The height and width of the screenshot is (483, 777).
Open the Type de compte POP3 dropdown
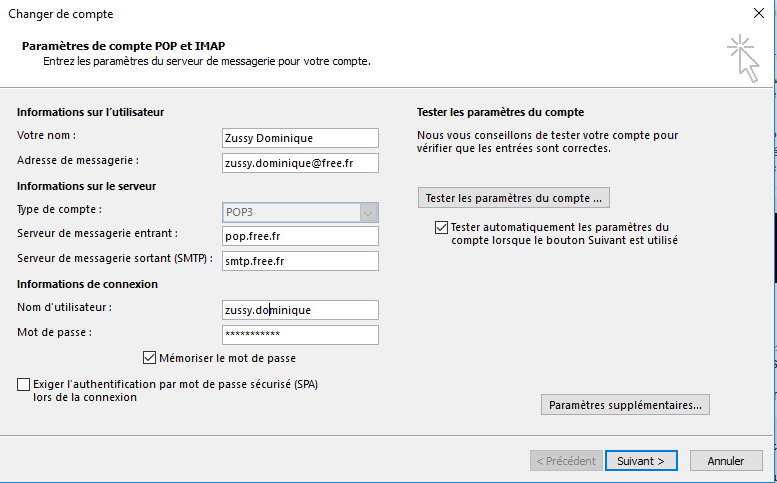point(300,212)
